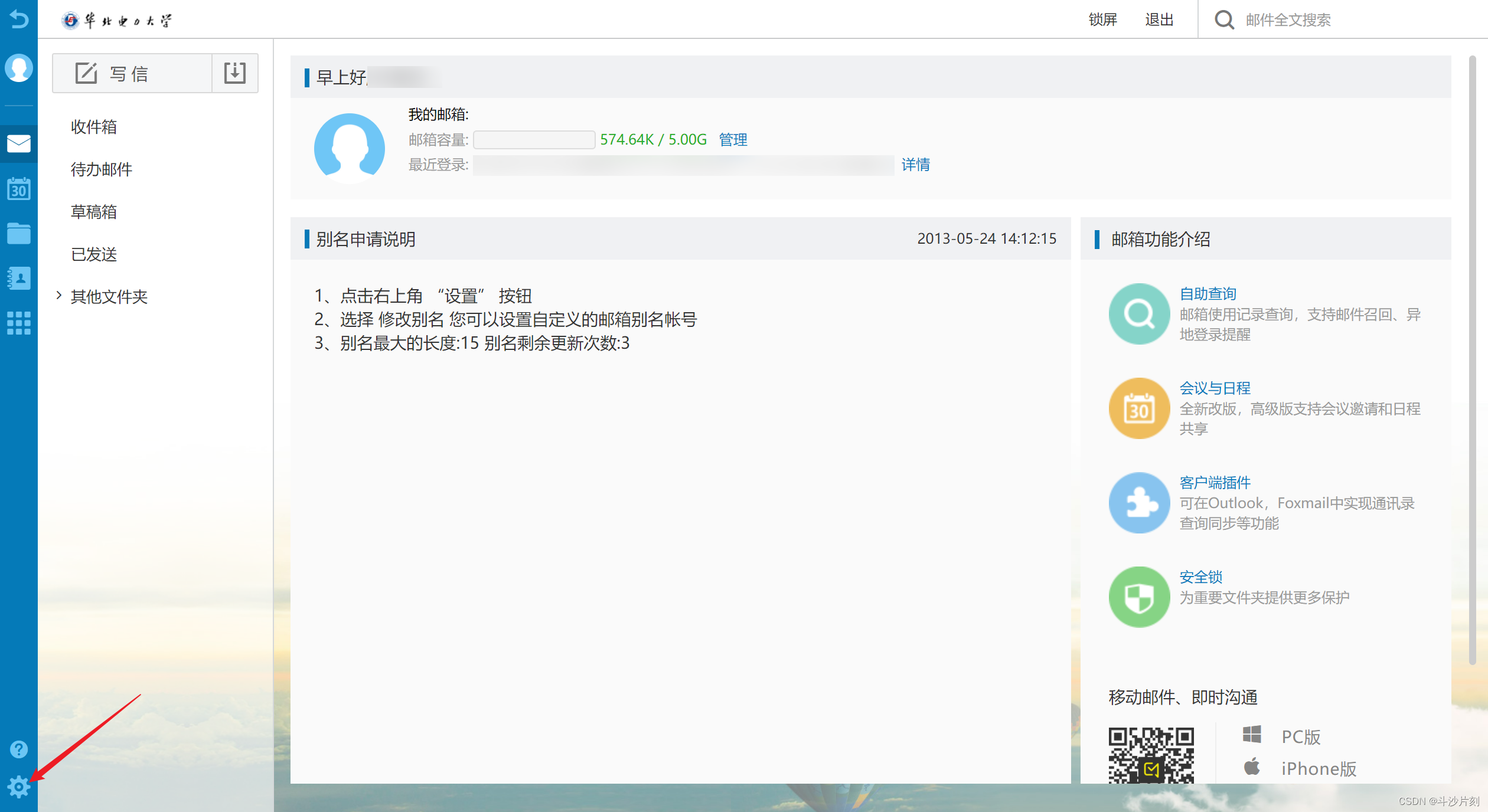Screen dimensions: 1488x812
Task: Click the 锁屏 menu item
Action: pyautogui.click(x=1103, y=19)
